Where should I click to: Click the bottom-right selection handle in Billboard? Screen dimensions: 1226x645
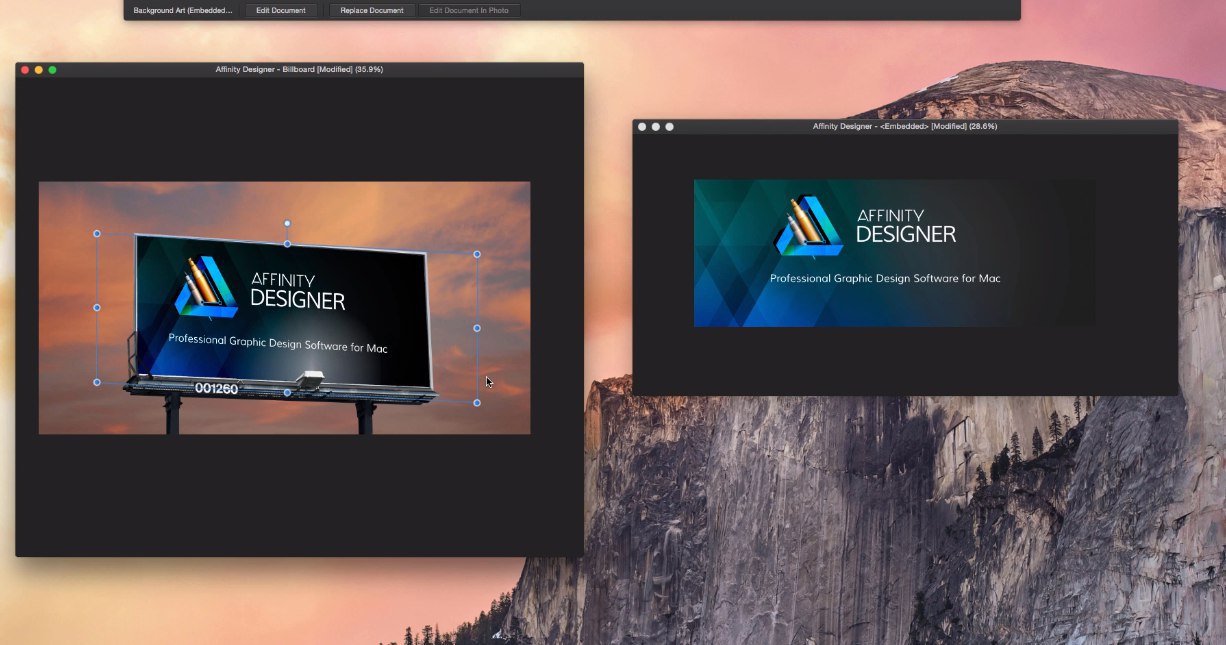click(477, 403)
